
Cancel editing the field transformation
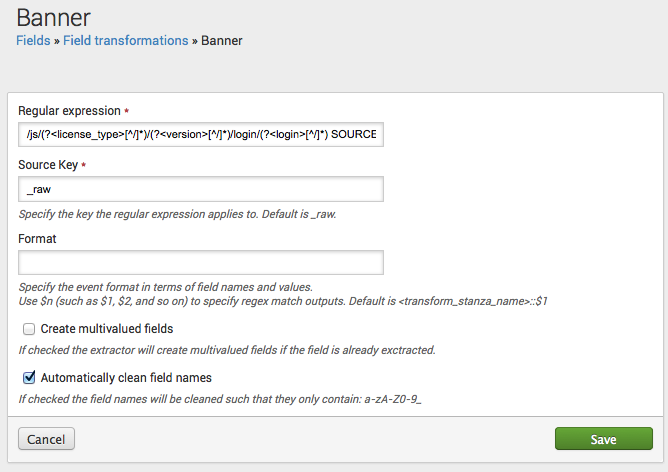pos(46,439)
